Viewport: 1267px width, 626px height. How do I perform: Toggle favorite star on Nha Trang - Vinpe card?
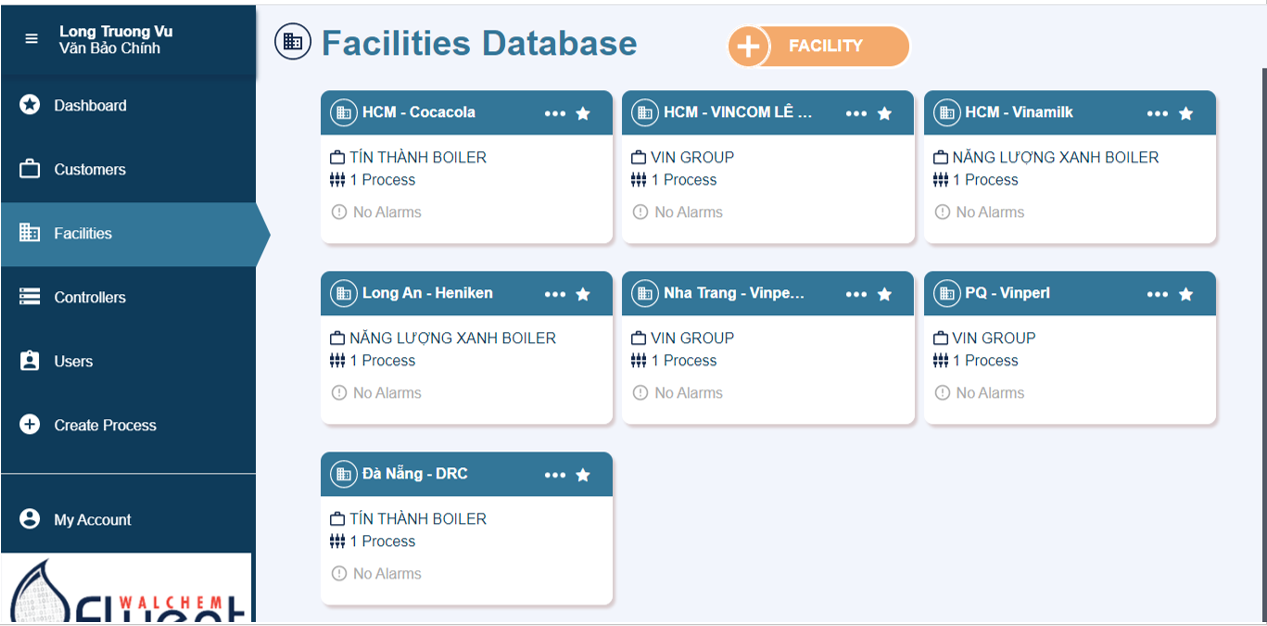pos(885,294)
